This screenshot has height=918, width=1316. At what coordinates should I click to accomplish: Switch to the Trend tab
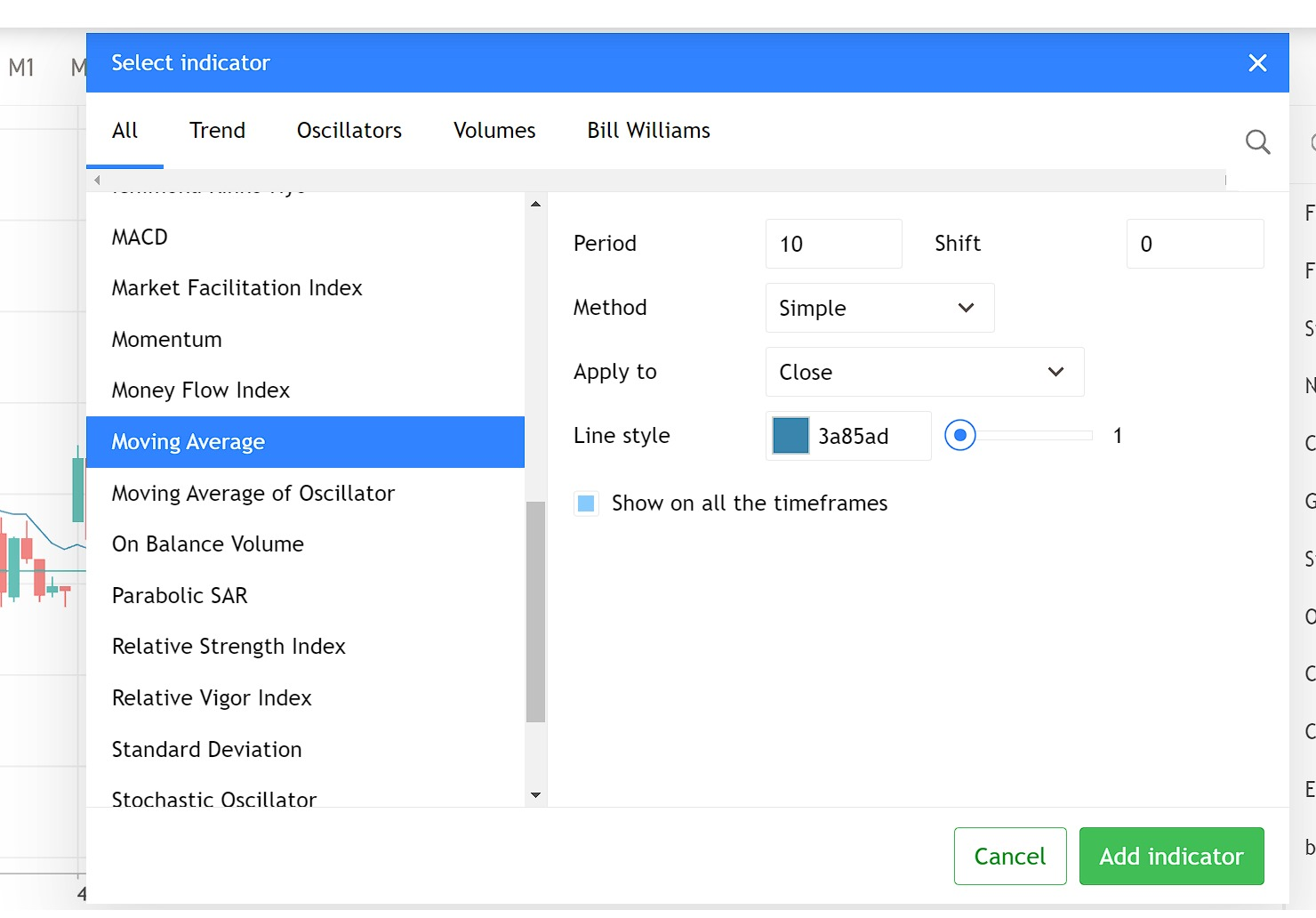217,131
